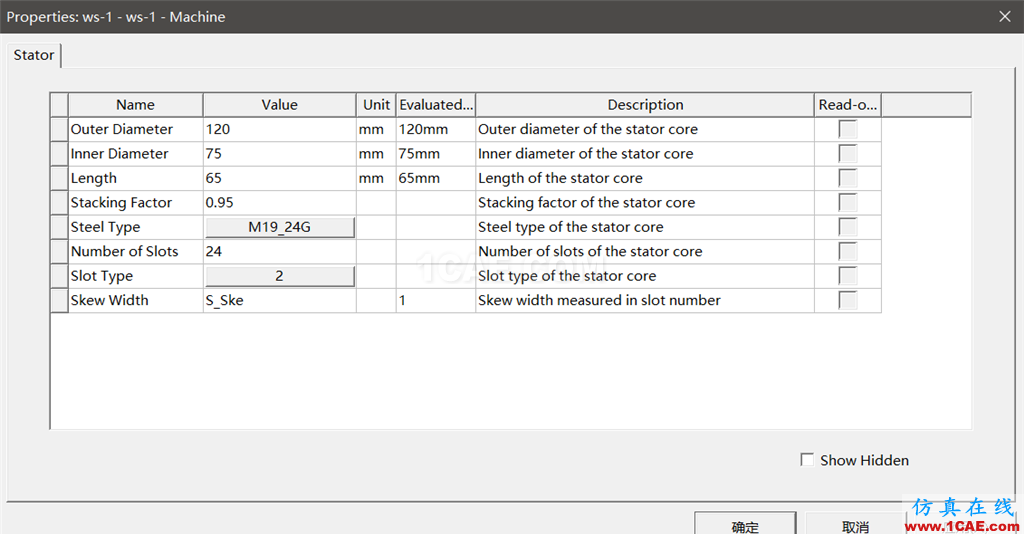The width and height of the screenshot is (1024, 534).
Task: Click the 'Stacking Factor' name cell
Action: pyautogui.click(x=136, y=202)
